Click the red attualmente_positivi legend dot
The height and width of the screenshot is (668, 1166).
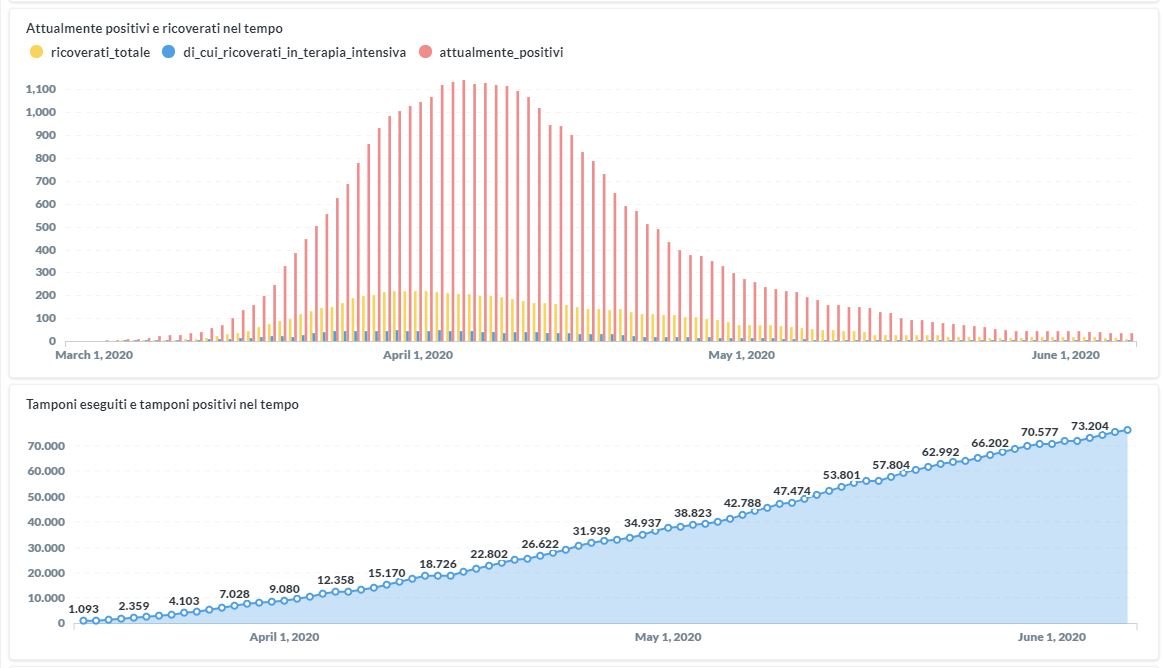425,52
